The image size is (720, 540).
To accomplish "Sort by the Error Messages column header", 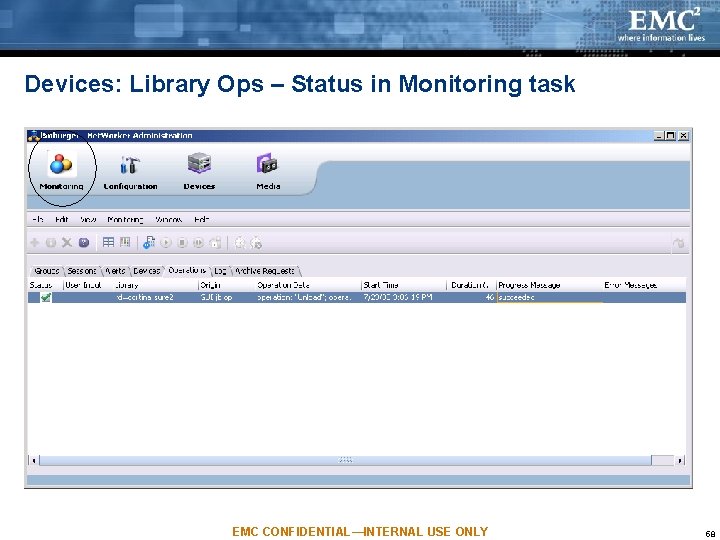I will coord(644,285).
